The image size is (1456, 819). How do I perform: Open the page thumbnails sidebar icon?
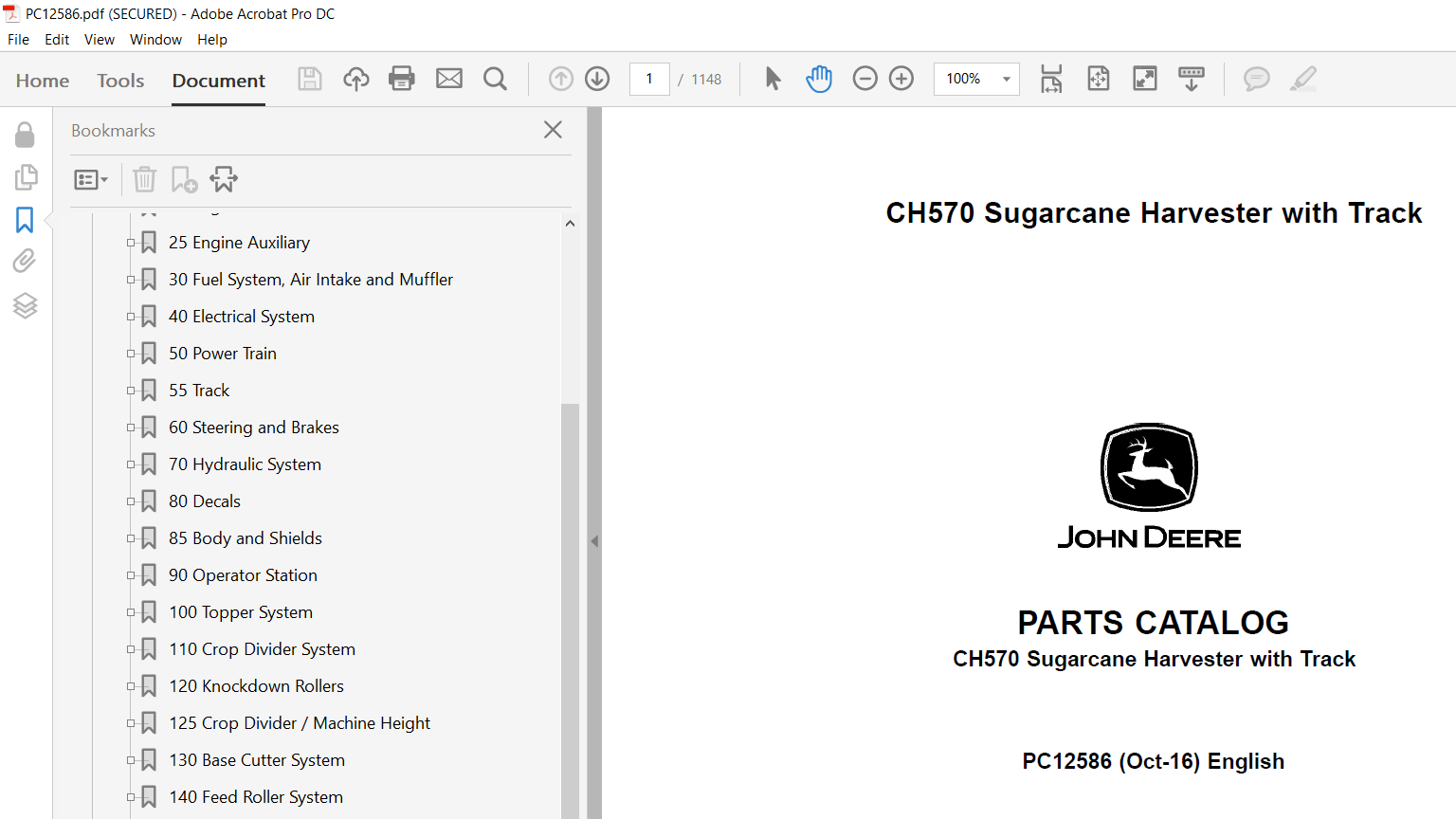tap(26, 177)
